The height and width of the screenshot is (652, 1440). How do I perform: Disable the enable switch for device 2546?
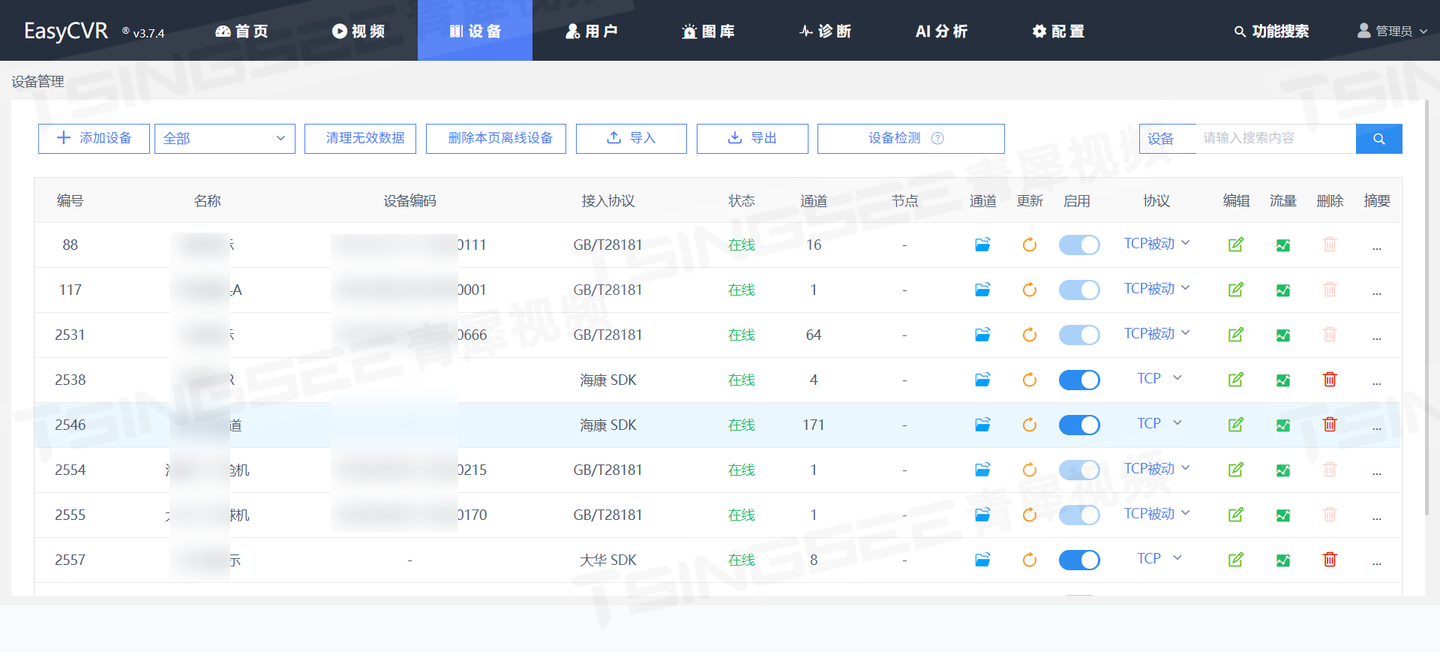[x=1079, y=425]
